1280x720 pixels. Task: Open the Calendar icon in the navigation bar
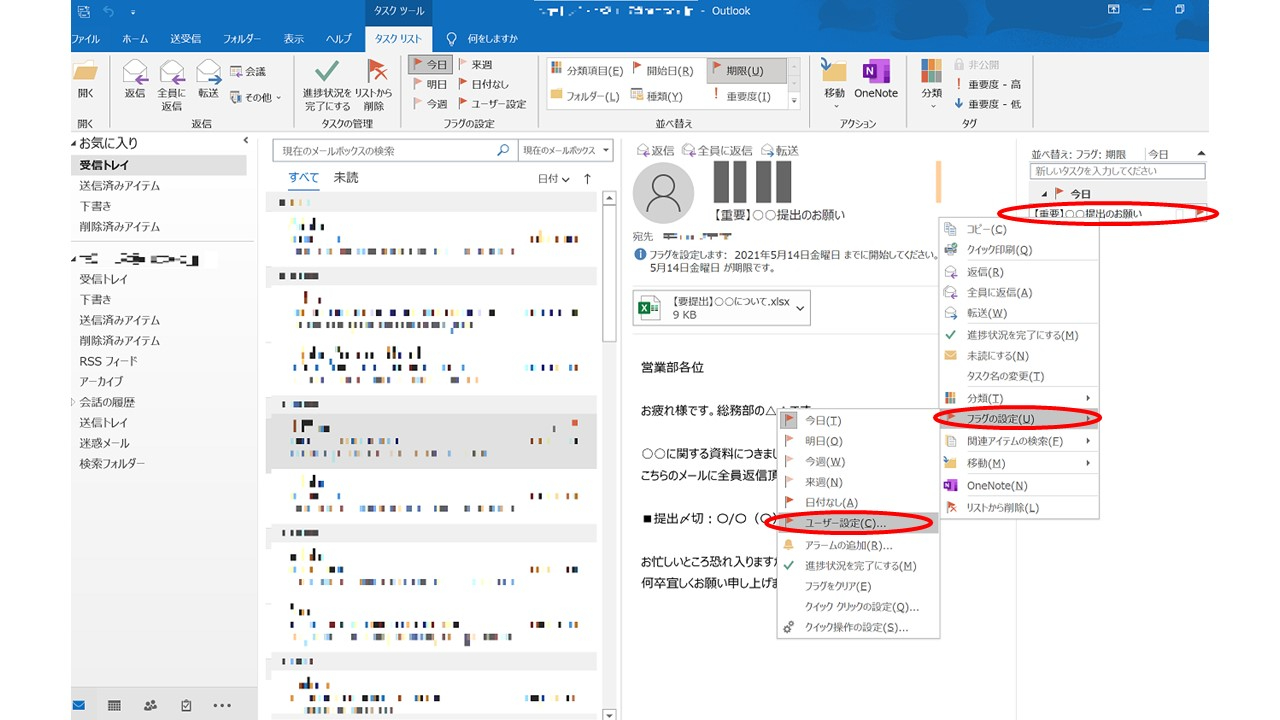pyautogui.click(x=114, y=705)
